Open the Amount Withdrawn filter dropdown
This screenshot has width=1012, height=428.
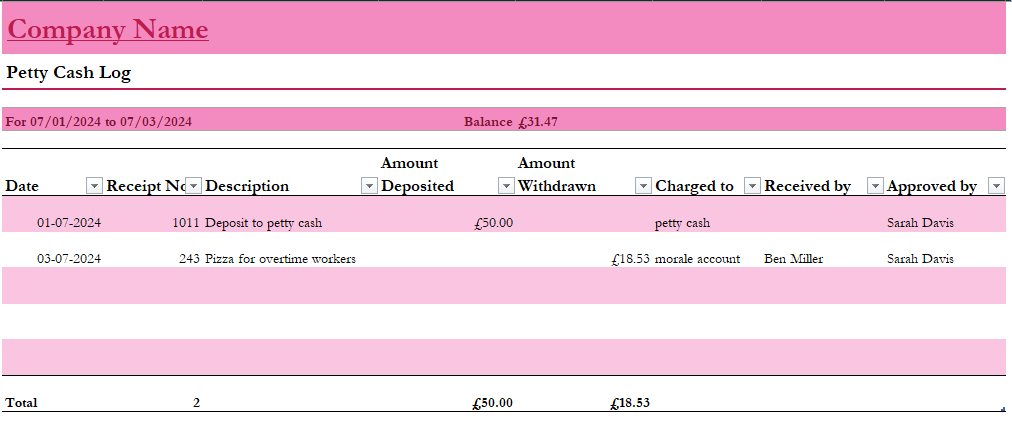(x=643, y=185)
